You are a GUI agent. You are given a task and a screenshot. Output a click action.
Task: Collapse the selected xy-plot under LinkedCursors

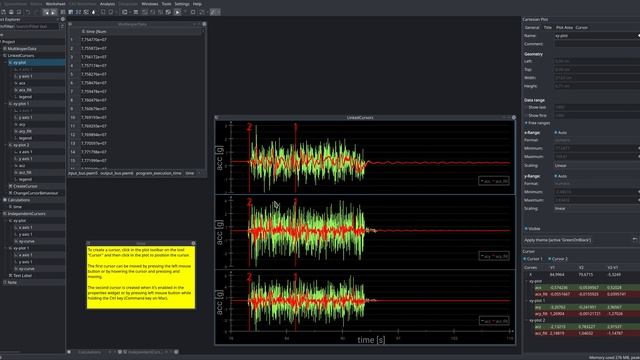(6, 62)
